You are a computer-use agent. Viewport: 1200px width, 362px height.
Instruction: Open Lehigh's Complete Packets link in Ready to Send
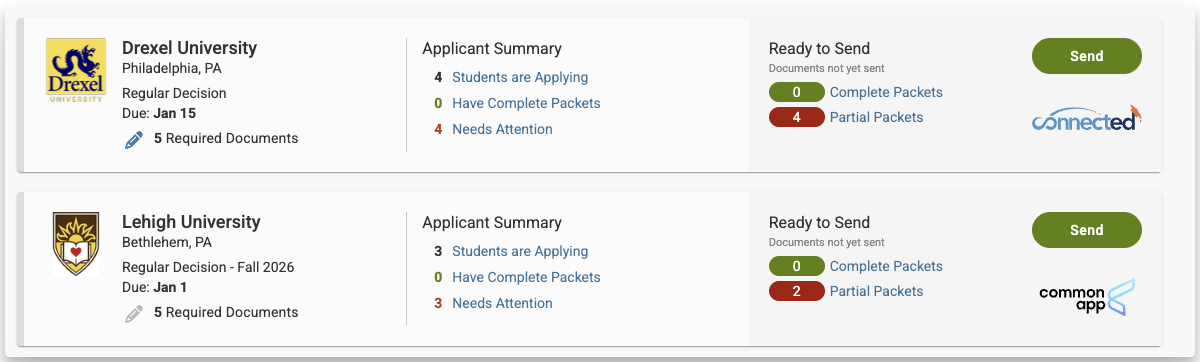point(886,266)
